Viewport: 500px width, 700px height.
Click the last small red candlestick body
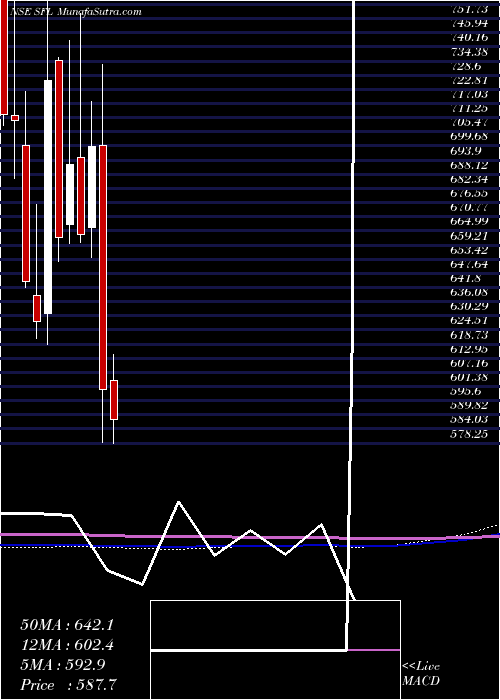[114, 400]
